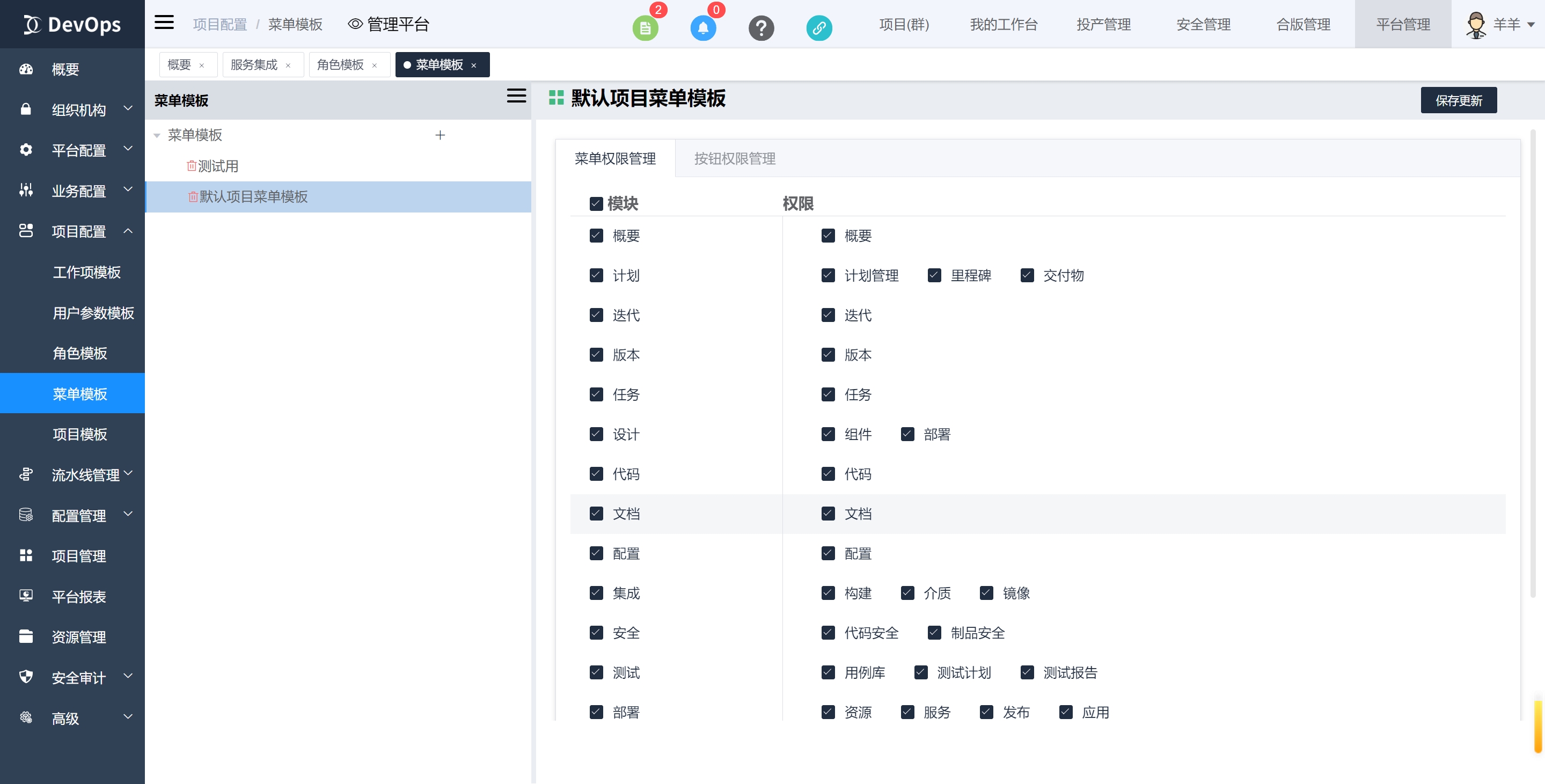Click the vertical scrollbar on right

click(1533, 360)
